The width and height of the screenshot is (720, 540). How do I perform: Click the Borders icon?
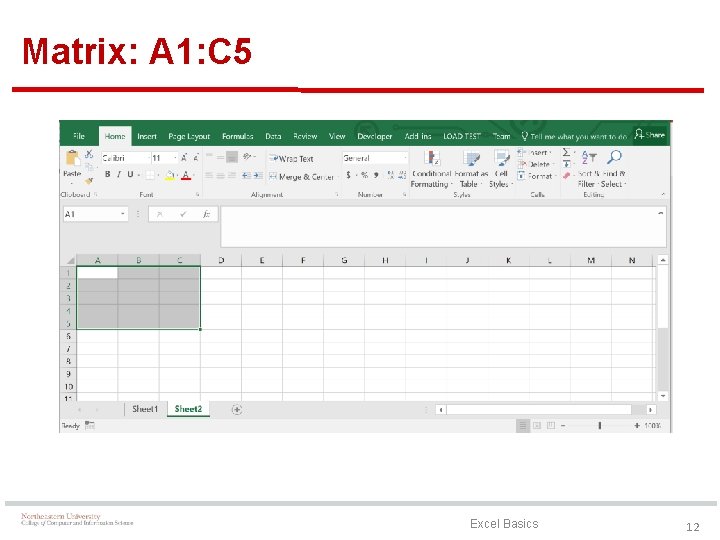[150, 175]
